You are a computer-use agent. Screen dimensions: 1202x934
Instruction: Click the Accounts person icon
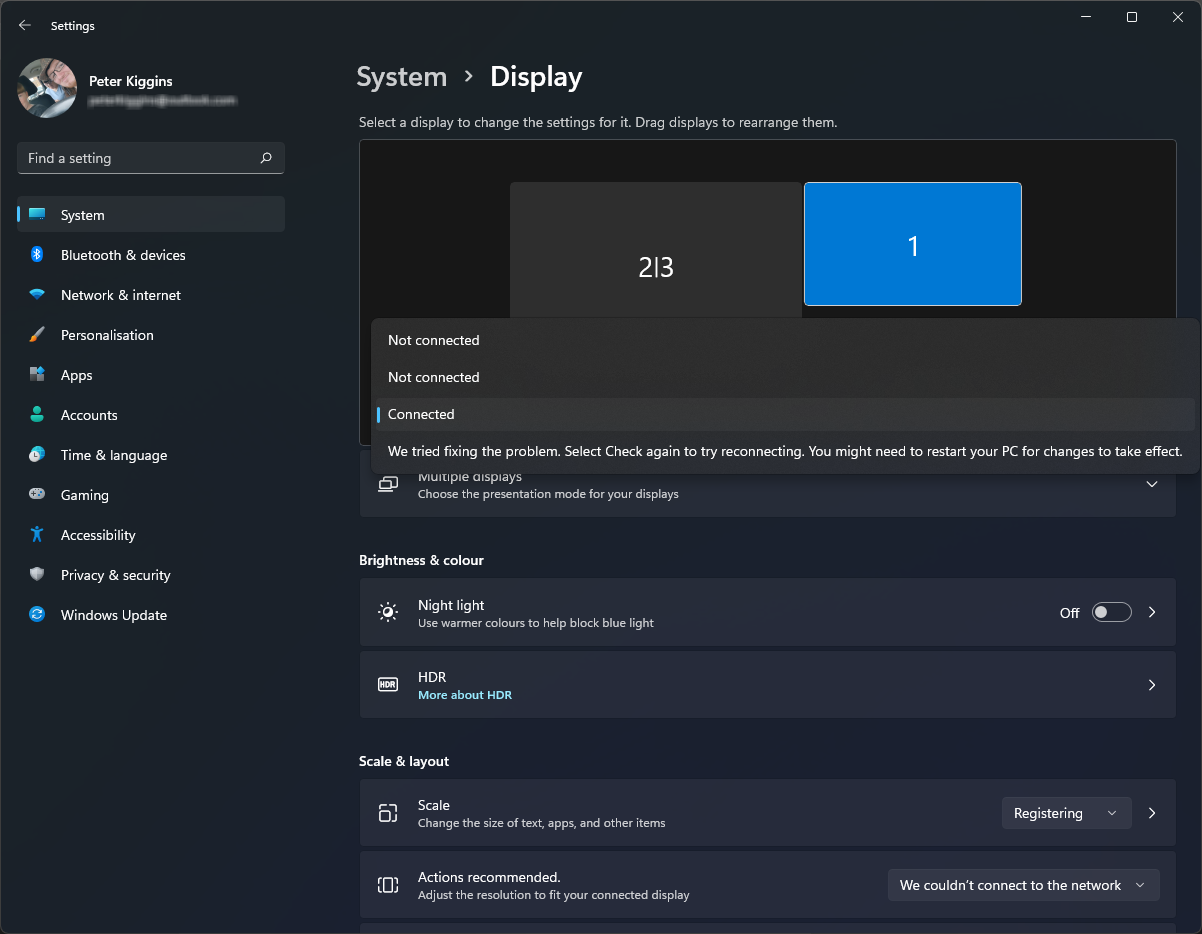(37, 415)
